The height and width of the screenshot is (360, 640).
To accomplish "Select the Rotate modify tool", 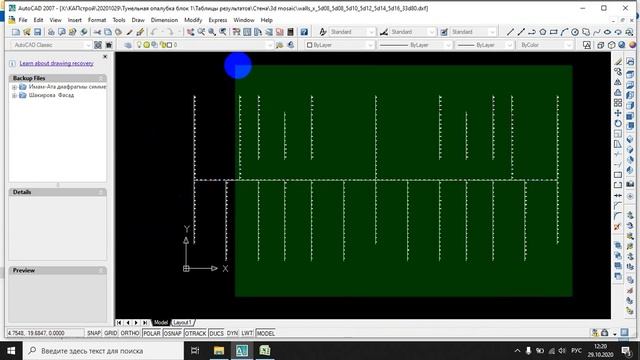I will click(618, 123).
